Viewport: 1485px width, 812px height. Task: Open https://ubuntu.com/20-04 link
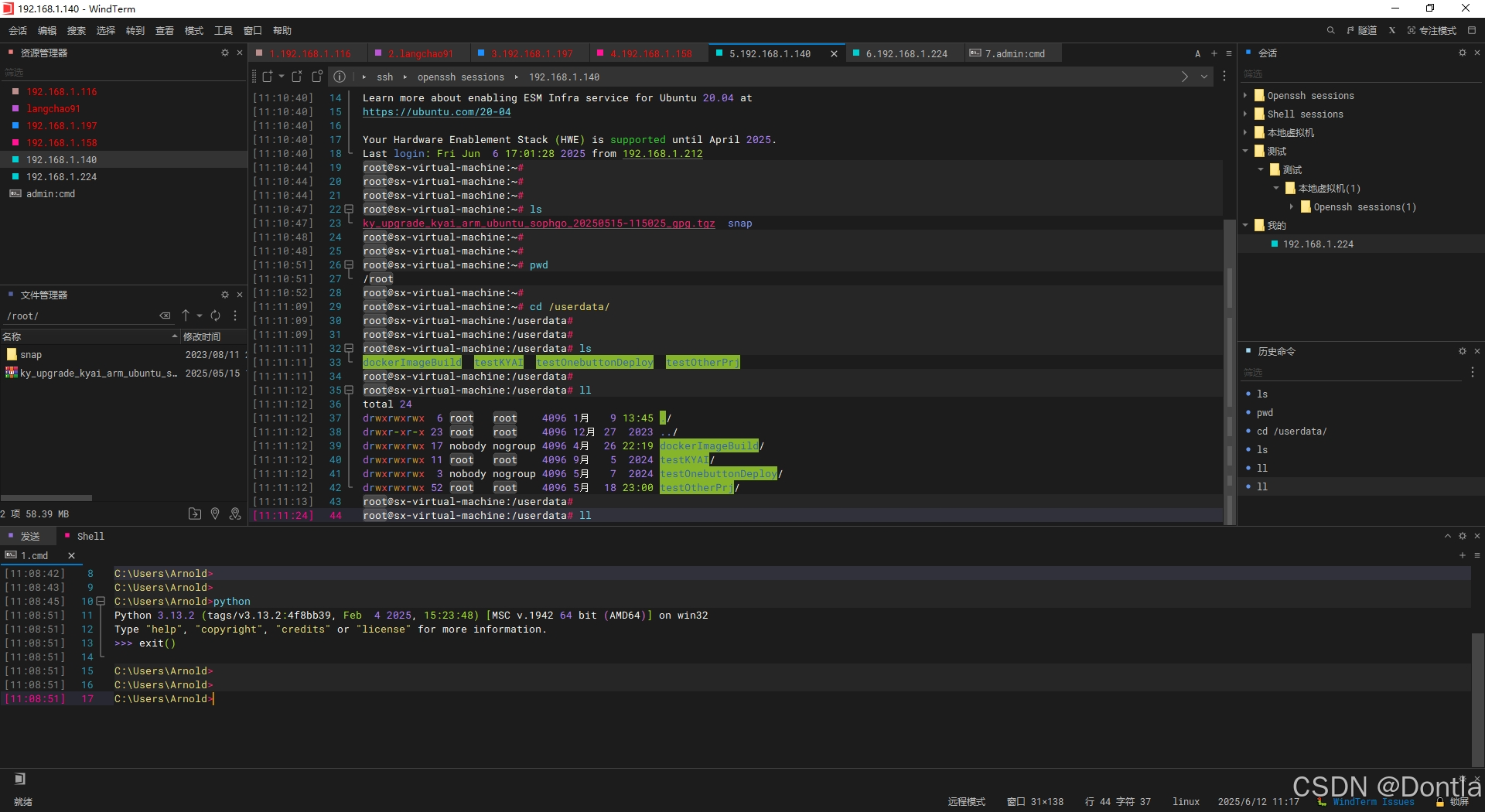coord(437,112)
